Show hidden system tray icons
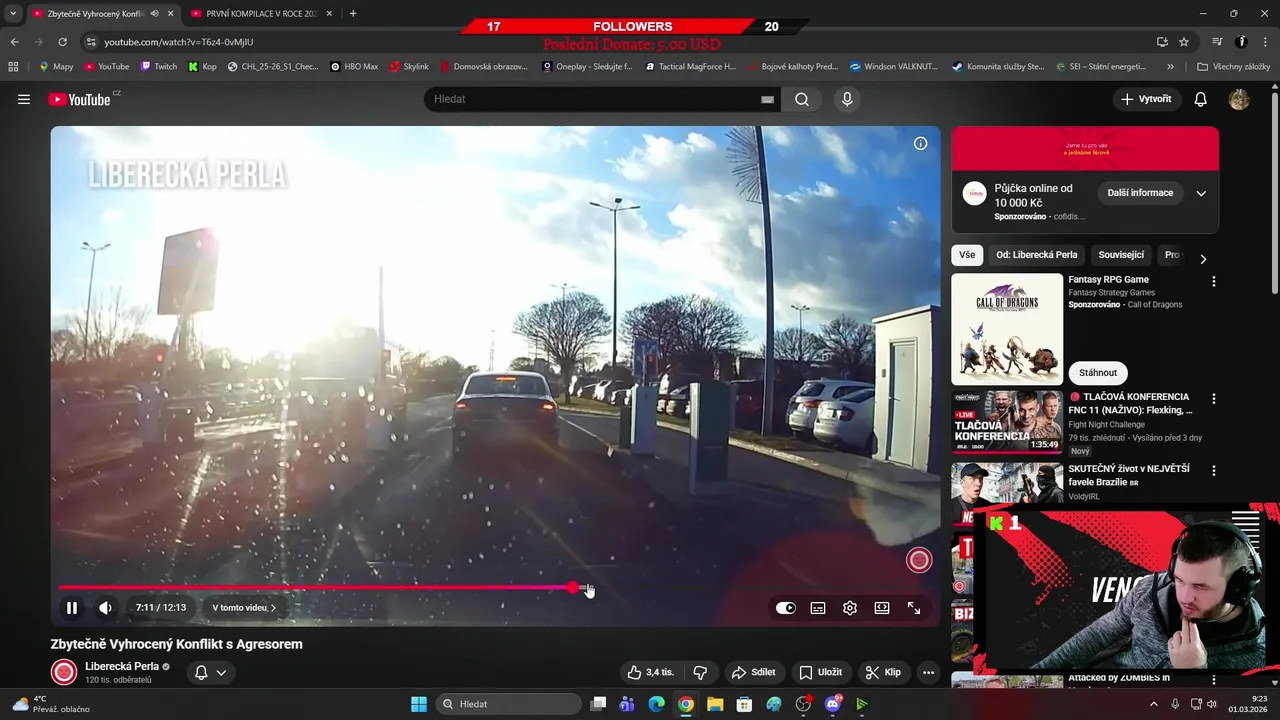 coord(1154,704)
